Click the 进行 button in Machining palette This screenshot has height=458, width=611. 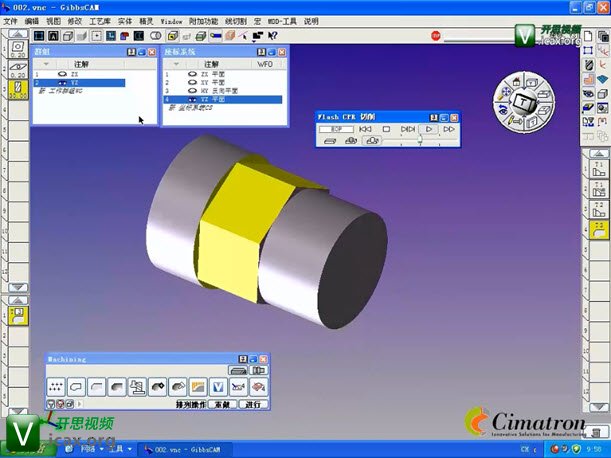(x=253, y=405)
